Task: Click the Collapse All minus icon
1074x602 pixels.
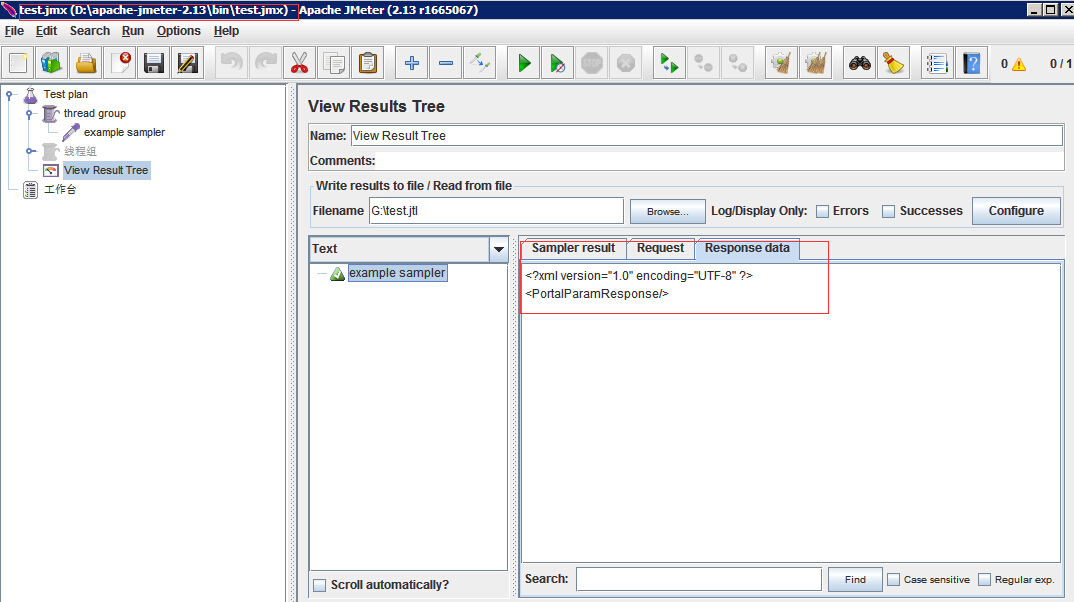Action: (x=445, y=63)
